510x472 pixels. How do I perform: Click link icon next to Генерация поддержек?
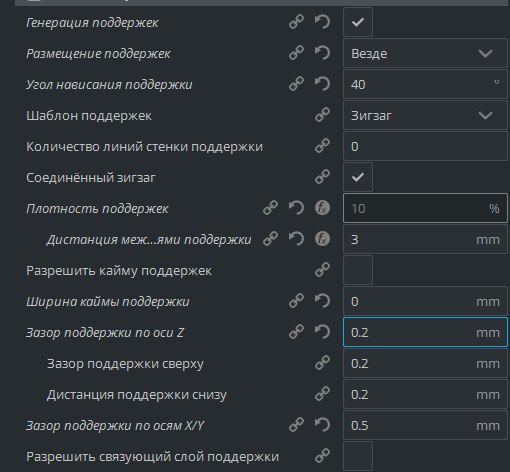[x=296, y=22]
